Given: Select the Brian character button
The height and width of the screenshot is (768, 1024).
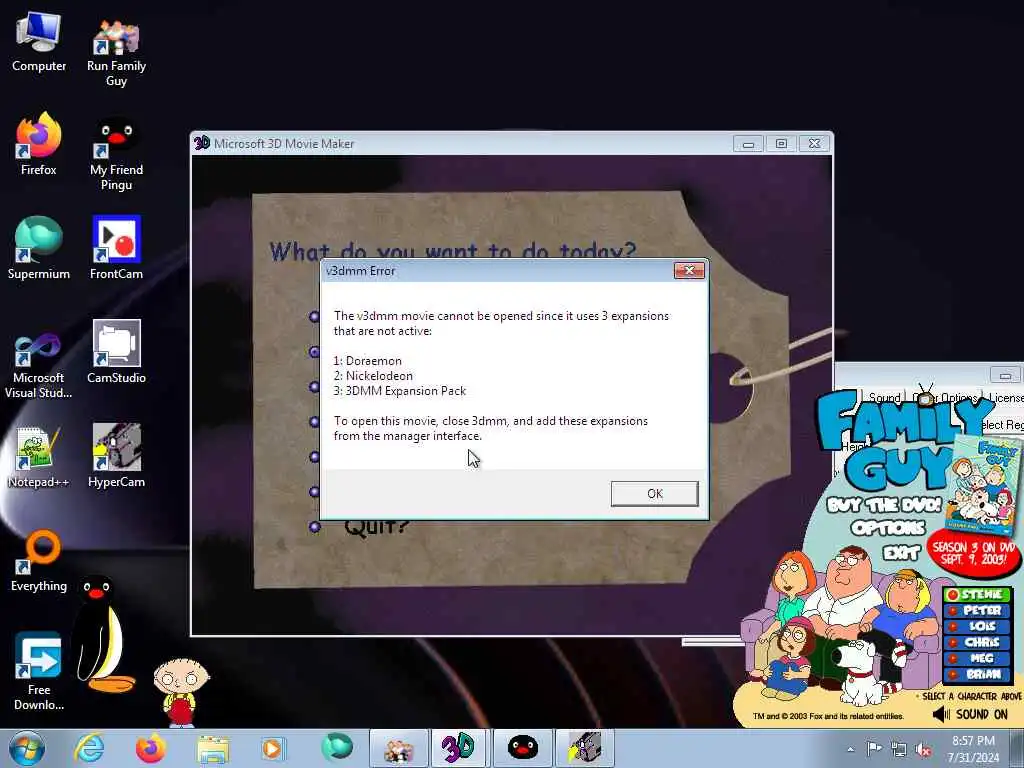Looking at the screenshot, I should 977,674.
